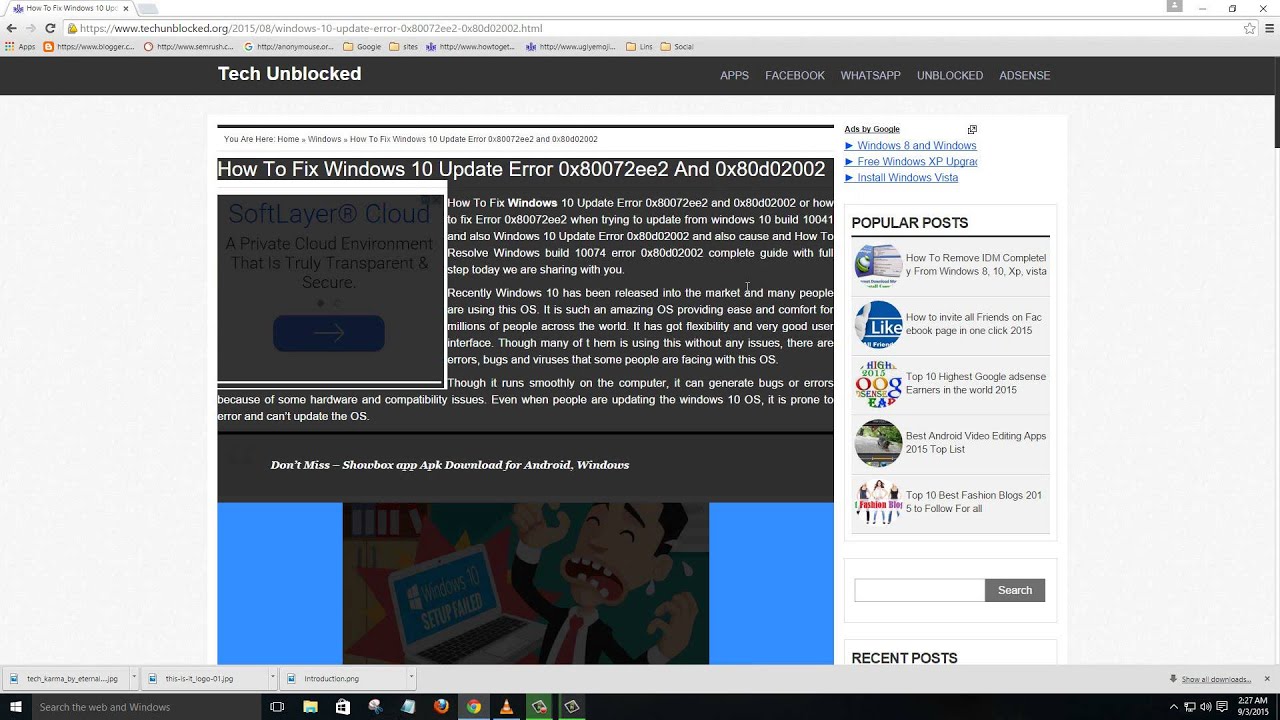Open the WHATSAPP nav menu item
Image resolution: width=1280 pixels, height=720 pixels.
pyautogui.click(x=870, y=76)
